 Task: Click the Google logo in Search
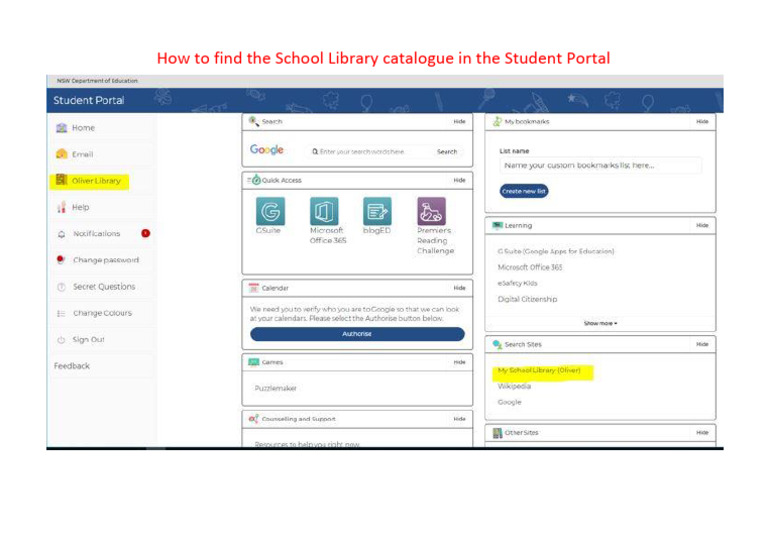click(266, 150)
